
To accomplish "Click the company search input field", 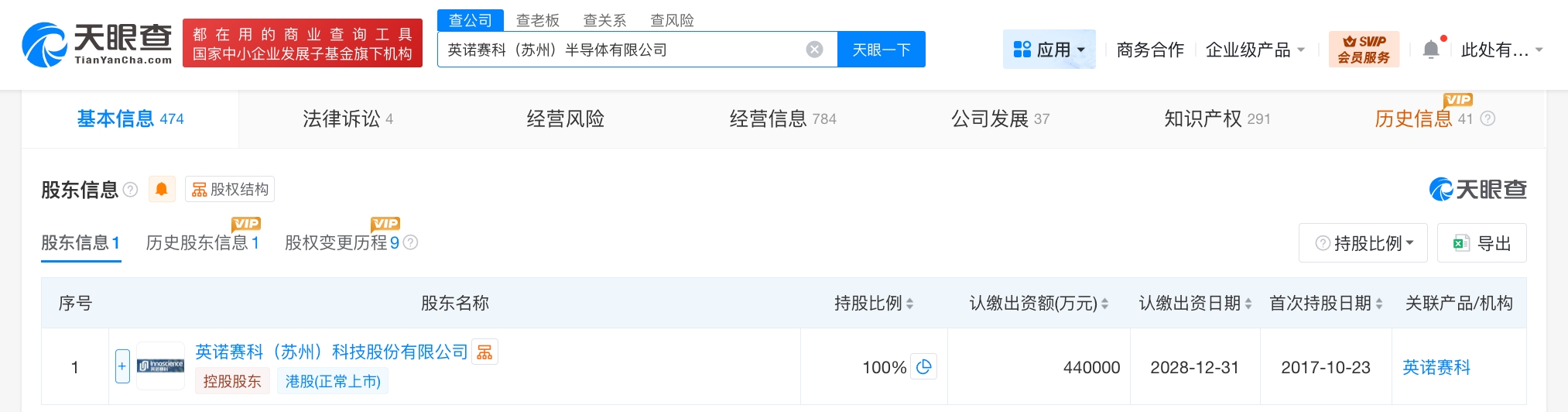I will [619, 50].
